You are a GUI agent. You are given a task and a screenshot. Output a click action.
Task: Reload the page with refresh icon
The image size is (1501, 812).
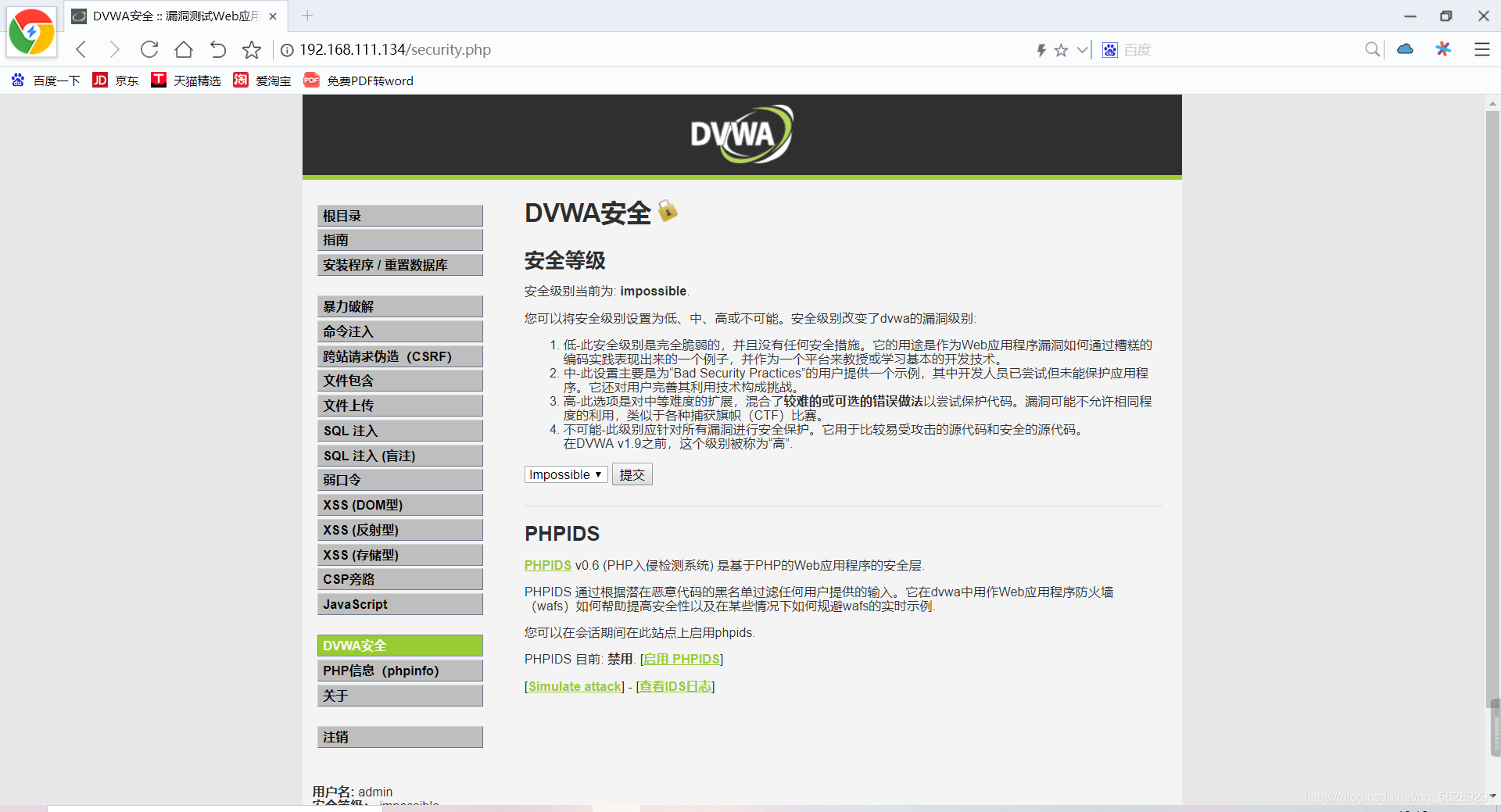click(x=149, y=50)
